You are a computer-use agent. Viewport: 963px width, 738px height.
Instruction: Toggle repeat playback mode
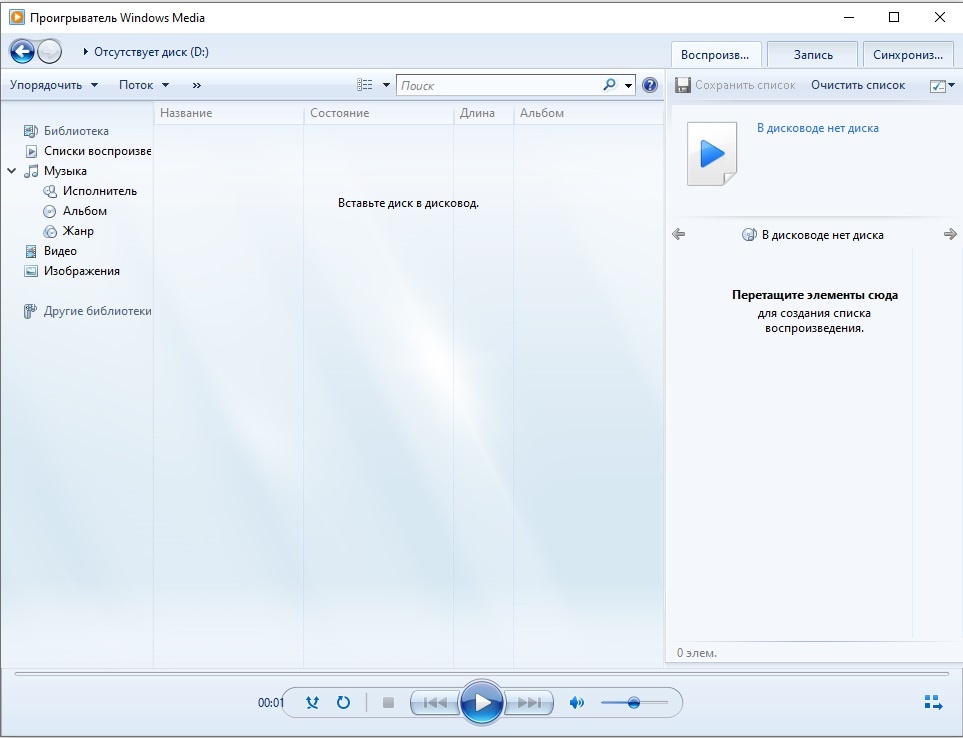click(343, 702)
